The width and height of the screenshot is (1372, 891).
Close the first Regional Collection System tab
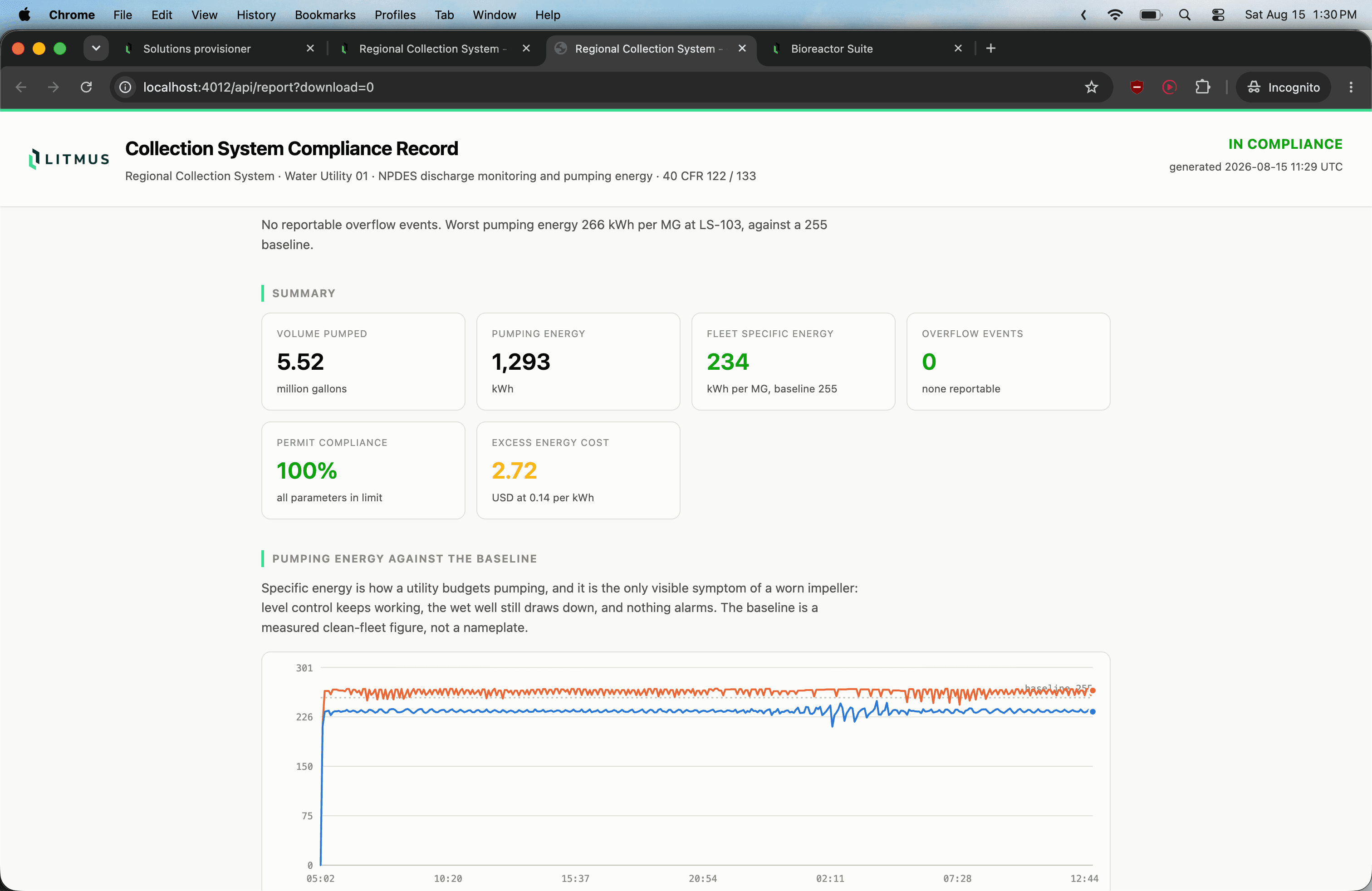(526, 49)
